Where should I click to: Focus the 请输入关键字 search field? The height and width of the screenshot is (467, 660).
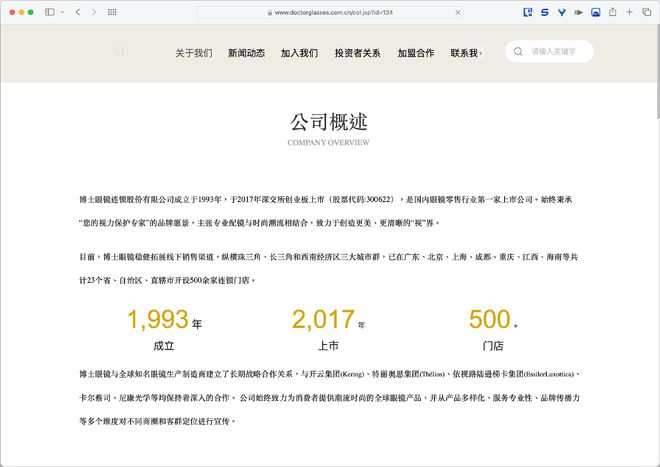tap(549, 51)
